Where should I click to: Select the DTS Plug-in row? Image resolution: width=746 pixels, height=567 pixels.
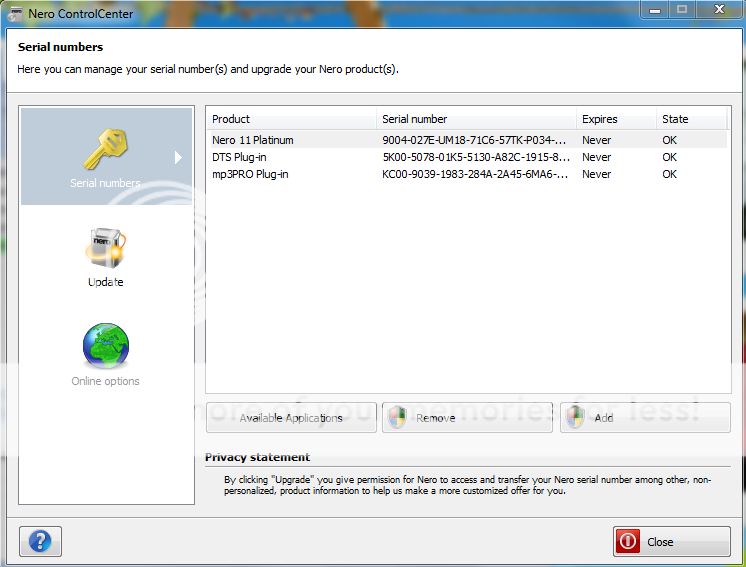[467, 157]
